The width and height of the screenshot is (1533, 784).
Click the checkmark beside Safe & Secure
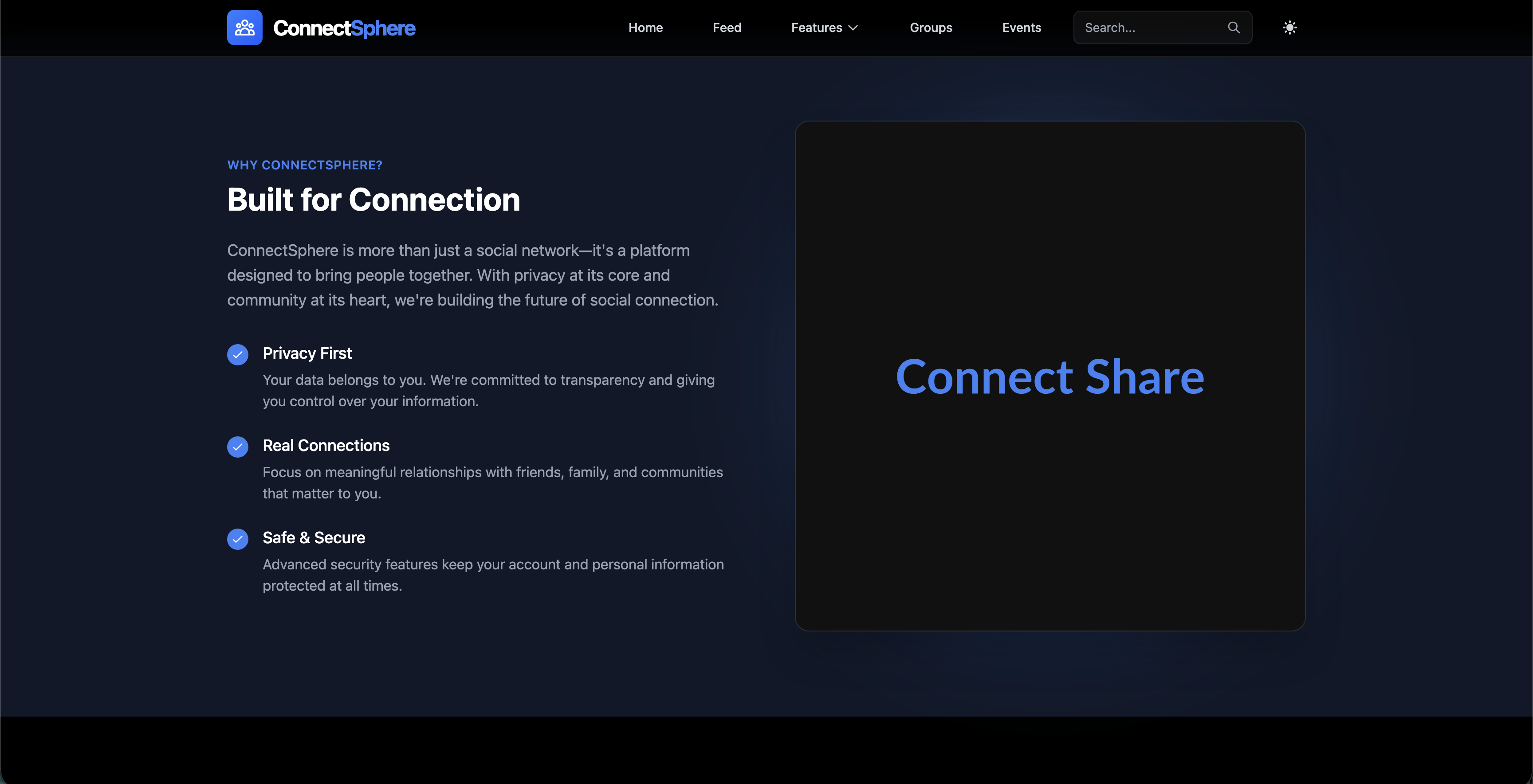coord(237,539)
